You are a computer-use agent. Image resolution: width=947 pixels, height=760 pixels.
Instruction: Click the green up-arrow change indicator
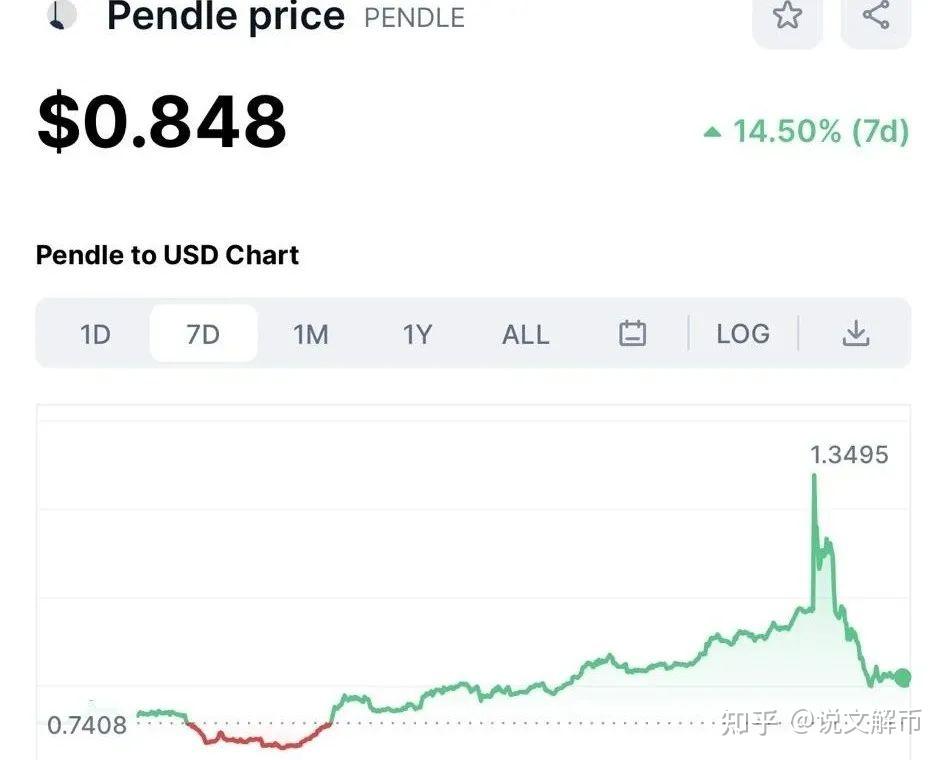tap(712, 131)
